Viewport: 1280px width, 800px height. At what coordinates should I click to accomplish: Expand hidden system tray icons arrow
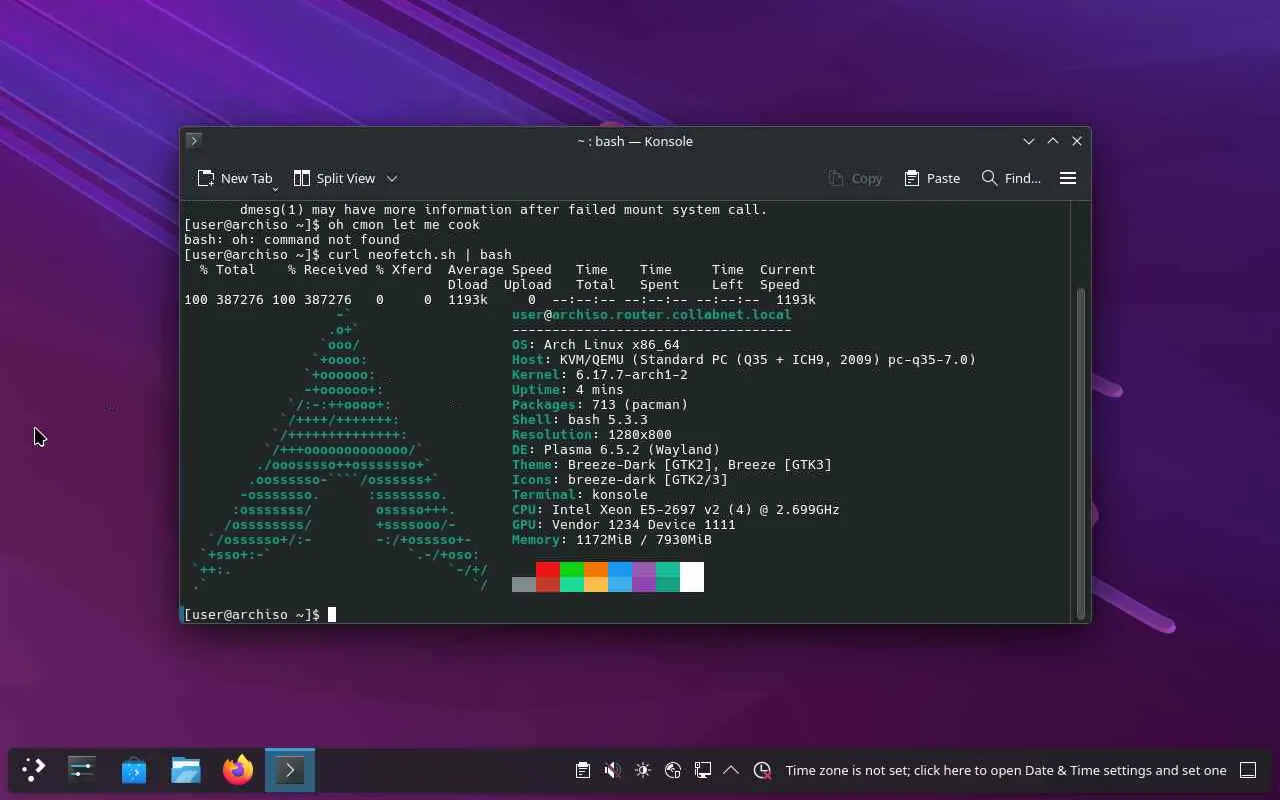point(731,770)
